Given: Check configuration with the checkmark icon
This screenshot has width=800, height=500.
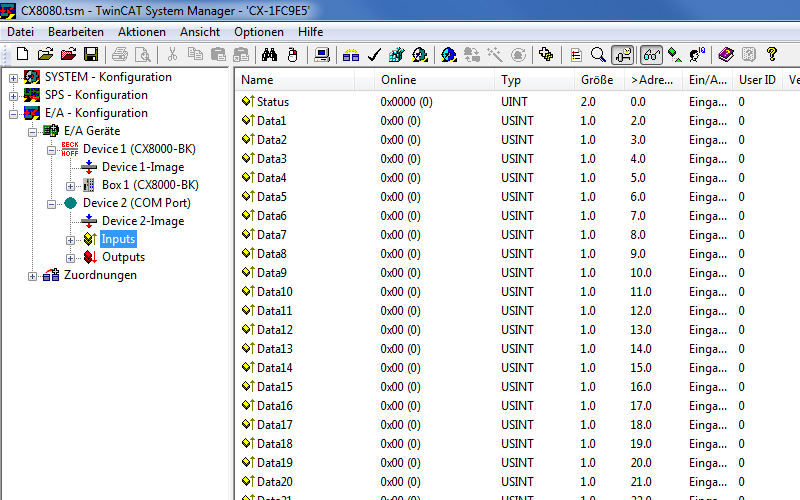Looking at the screenshot, I should (374, 54).
